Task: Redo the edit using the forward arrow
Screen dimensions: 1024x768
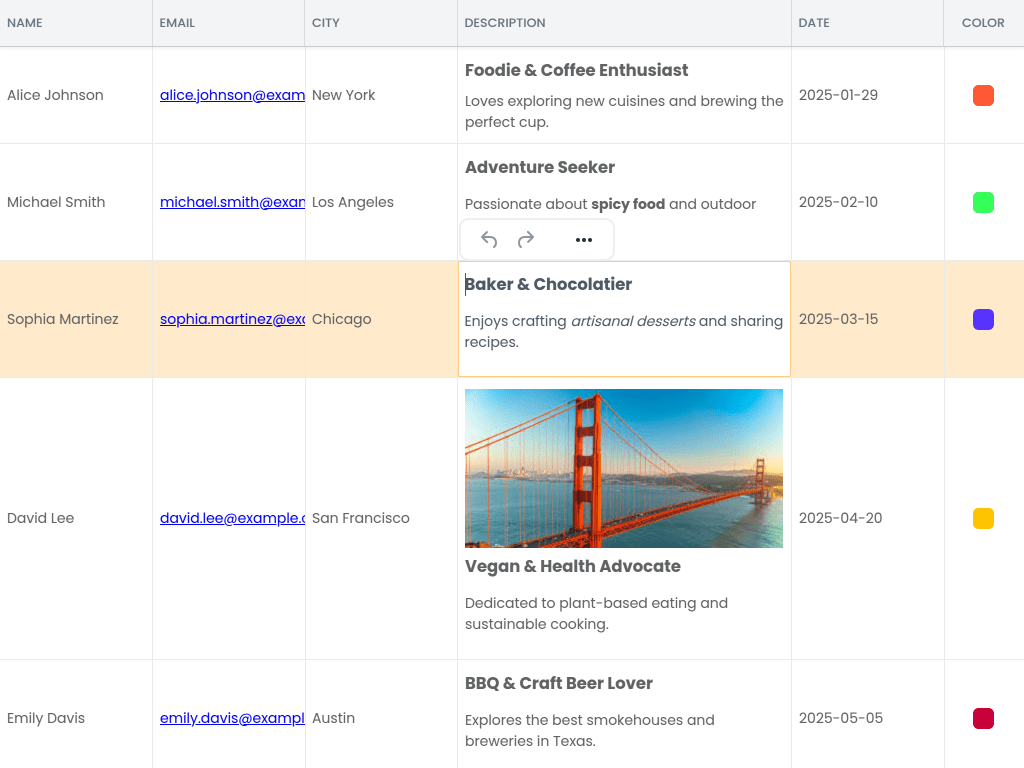Action: pyautogui.click(x=526, y=240)
